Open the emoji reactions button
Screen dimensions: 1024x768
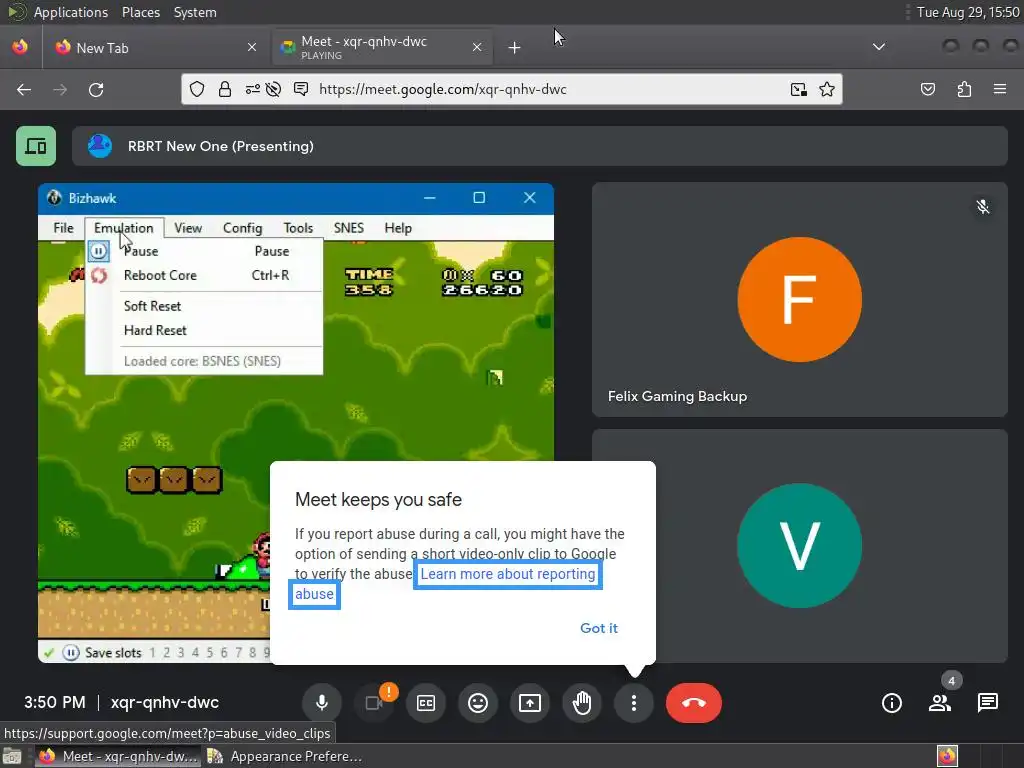[x=478, y=703]
